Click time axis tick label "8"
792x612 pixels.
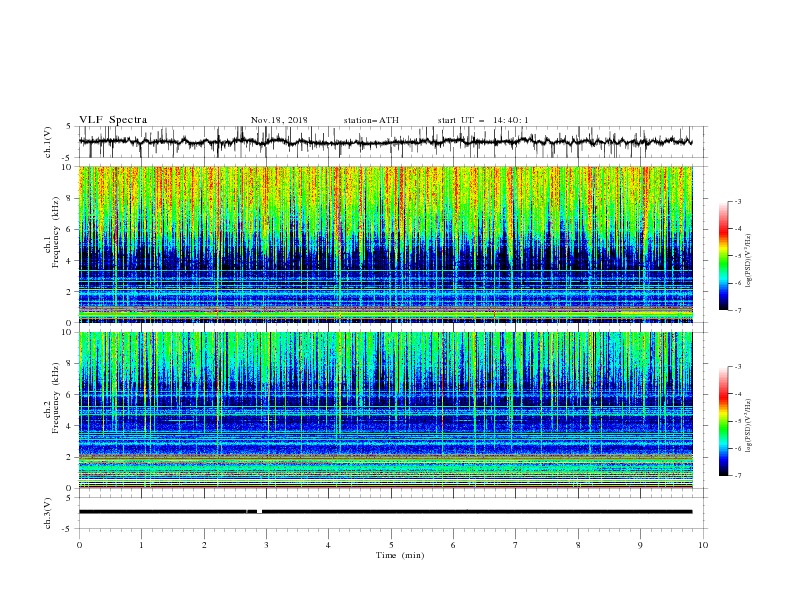point(578,545)
